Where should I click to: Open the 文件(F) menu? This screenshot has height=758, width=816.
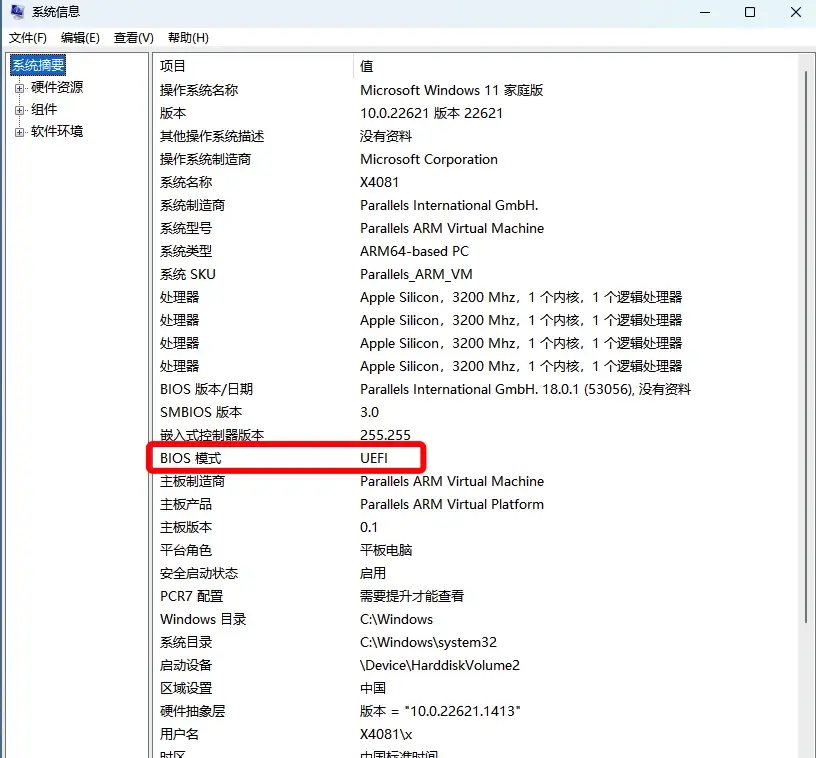click(x=28, y=38)
